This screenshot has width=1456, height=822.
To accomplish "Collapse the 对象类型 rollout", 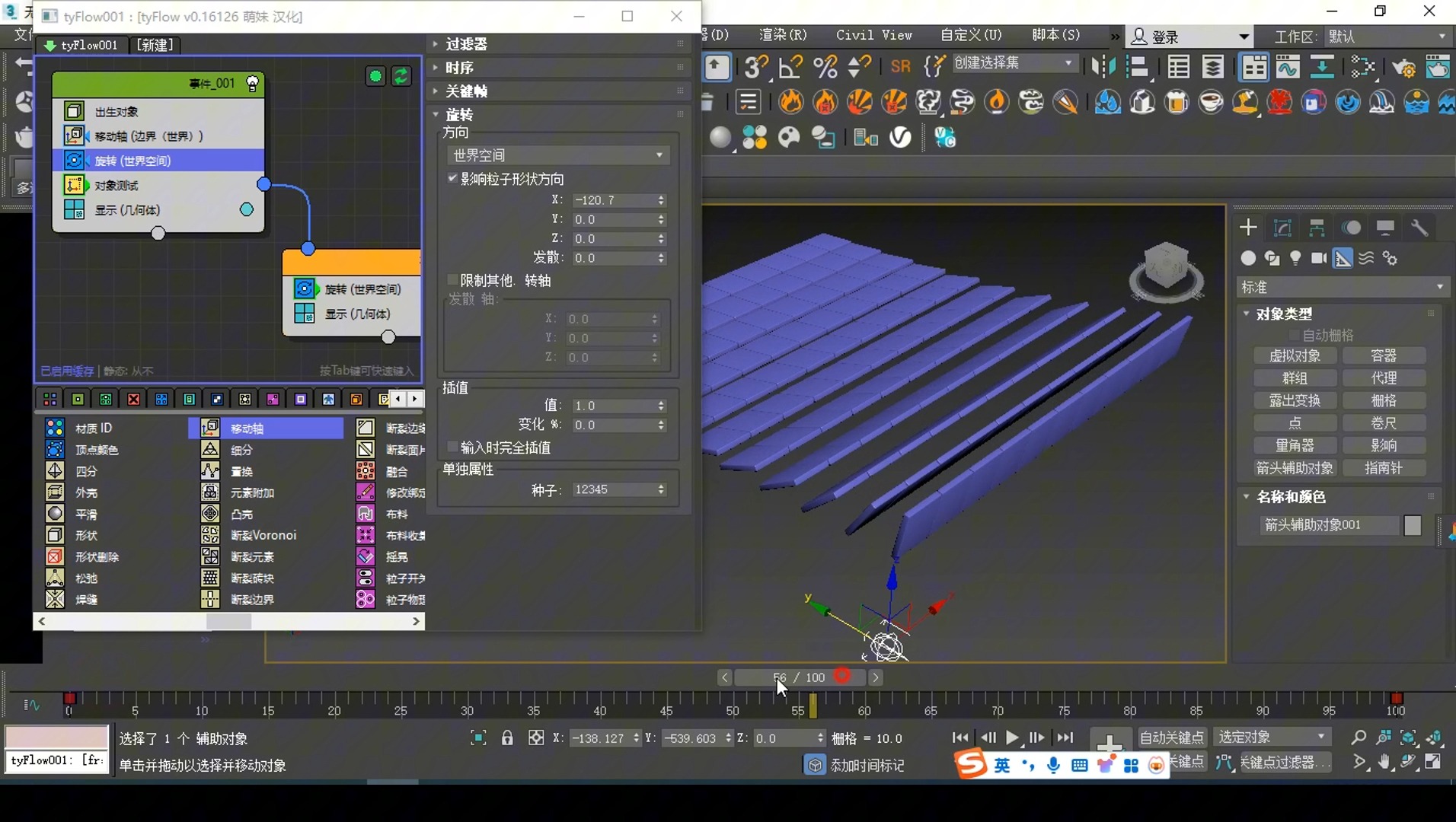I will (1246, 314).
